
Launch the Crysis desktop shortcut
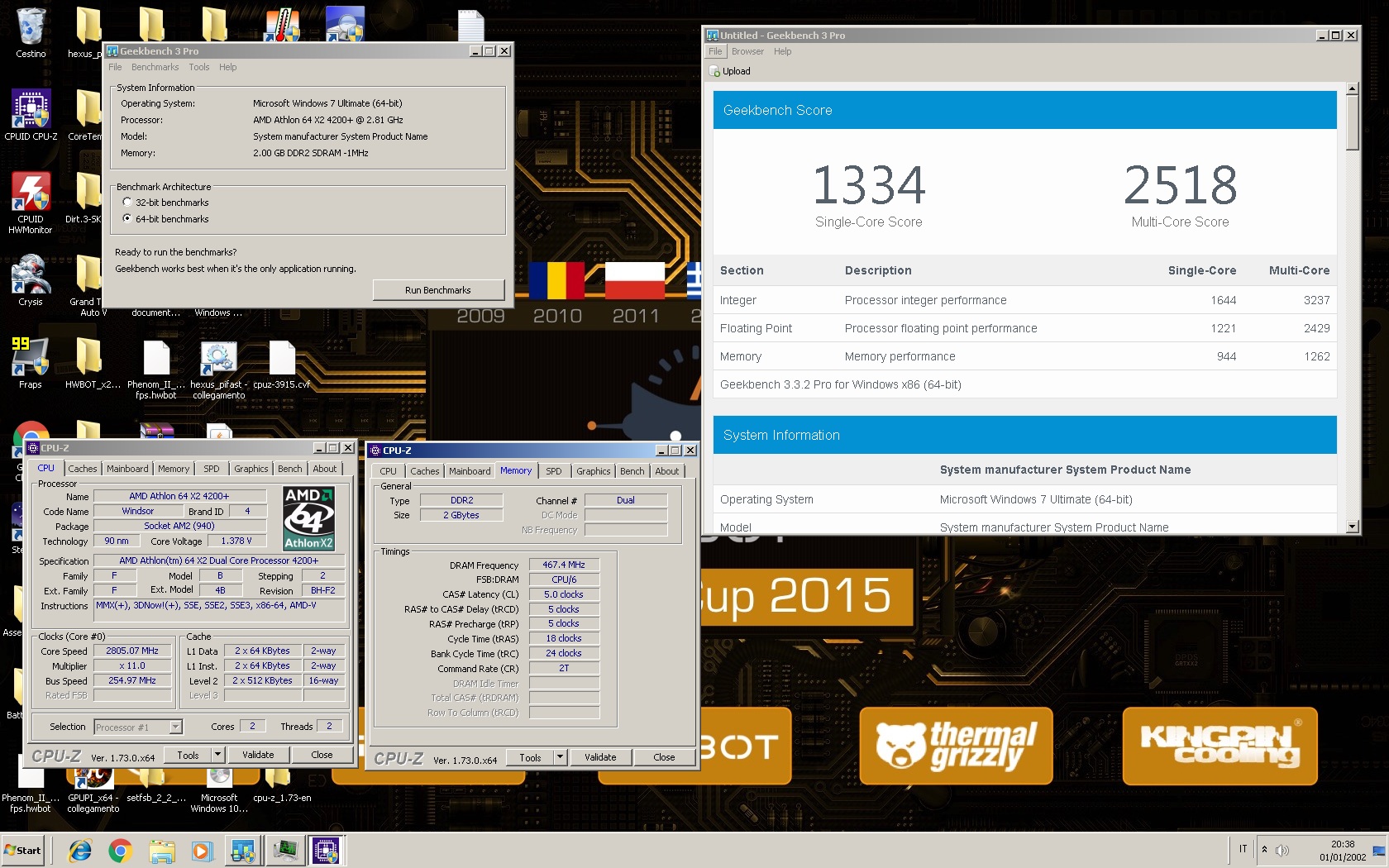pyautogui.click(x=31, y=280)
